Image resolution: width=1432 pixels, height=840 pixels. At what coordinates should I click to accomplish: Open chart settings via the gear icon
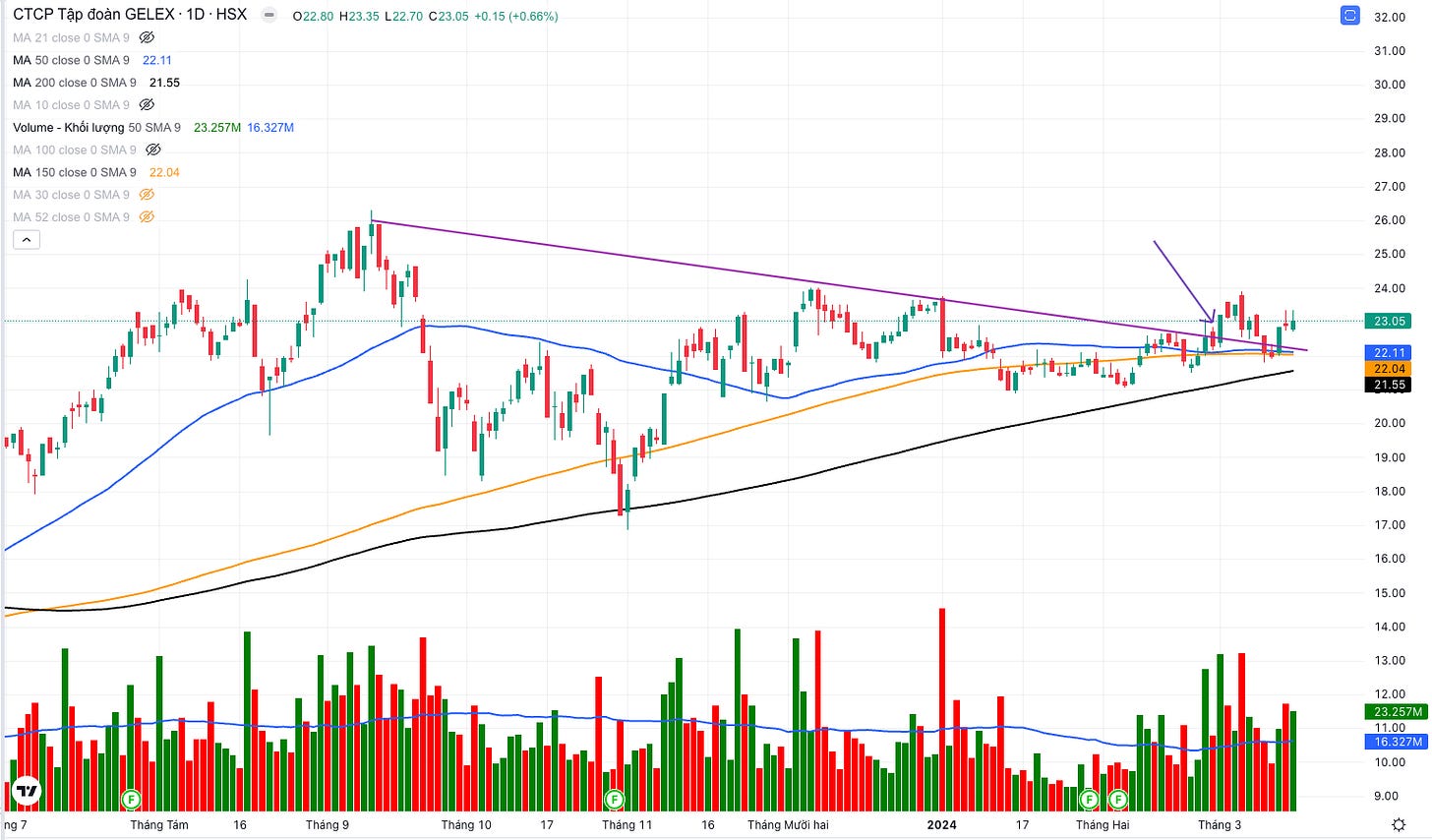pyautogui.click(x=1399, y=824)
